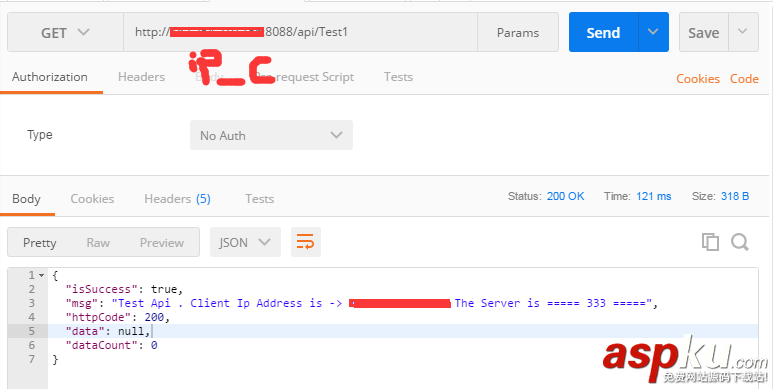The width and height of the screenshot is (773, 389).
Task: Open the request Tests tab
Action: [x=398, y=77]
